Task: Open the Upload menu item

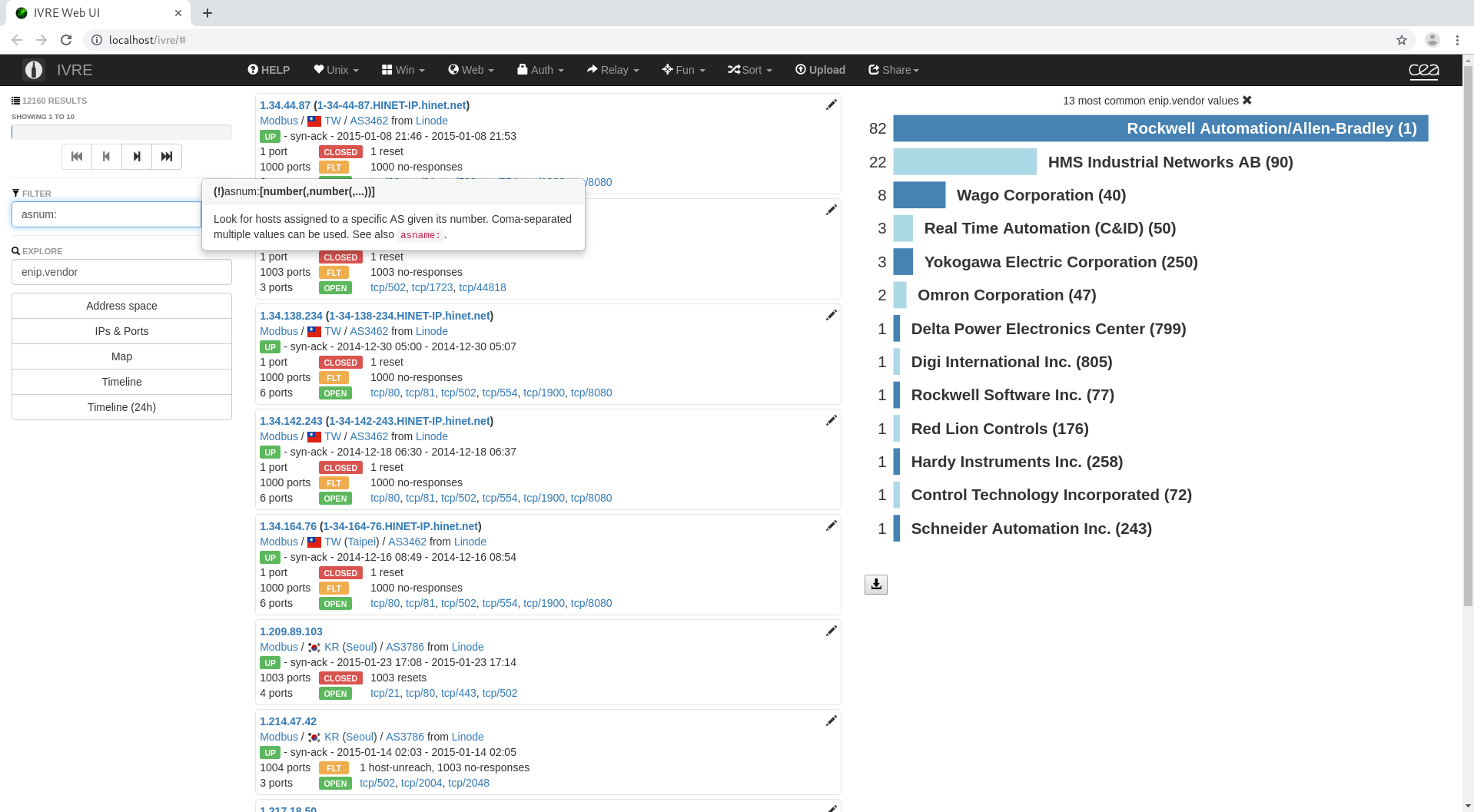Action: click(820, 70)
